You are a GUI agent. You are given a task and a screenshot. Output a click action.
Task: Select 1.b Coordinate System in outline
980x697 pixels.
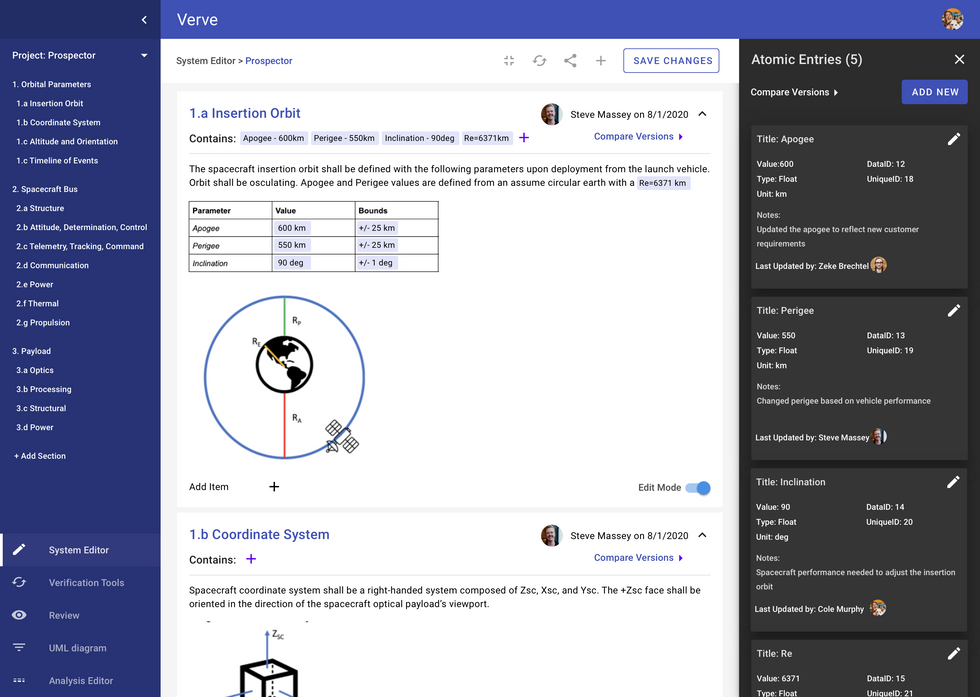click(58, 123)
